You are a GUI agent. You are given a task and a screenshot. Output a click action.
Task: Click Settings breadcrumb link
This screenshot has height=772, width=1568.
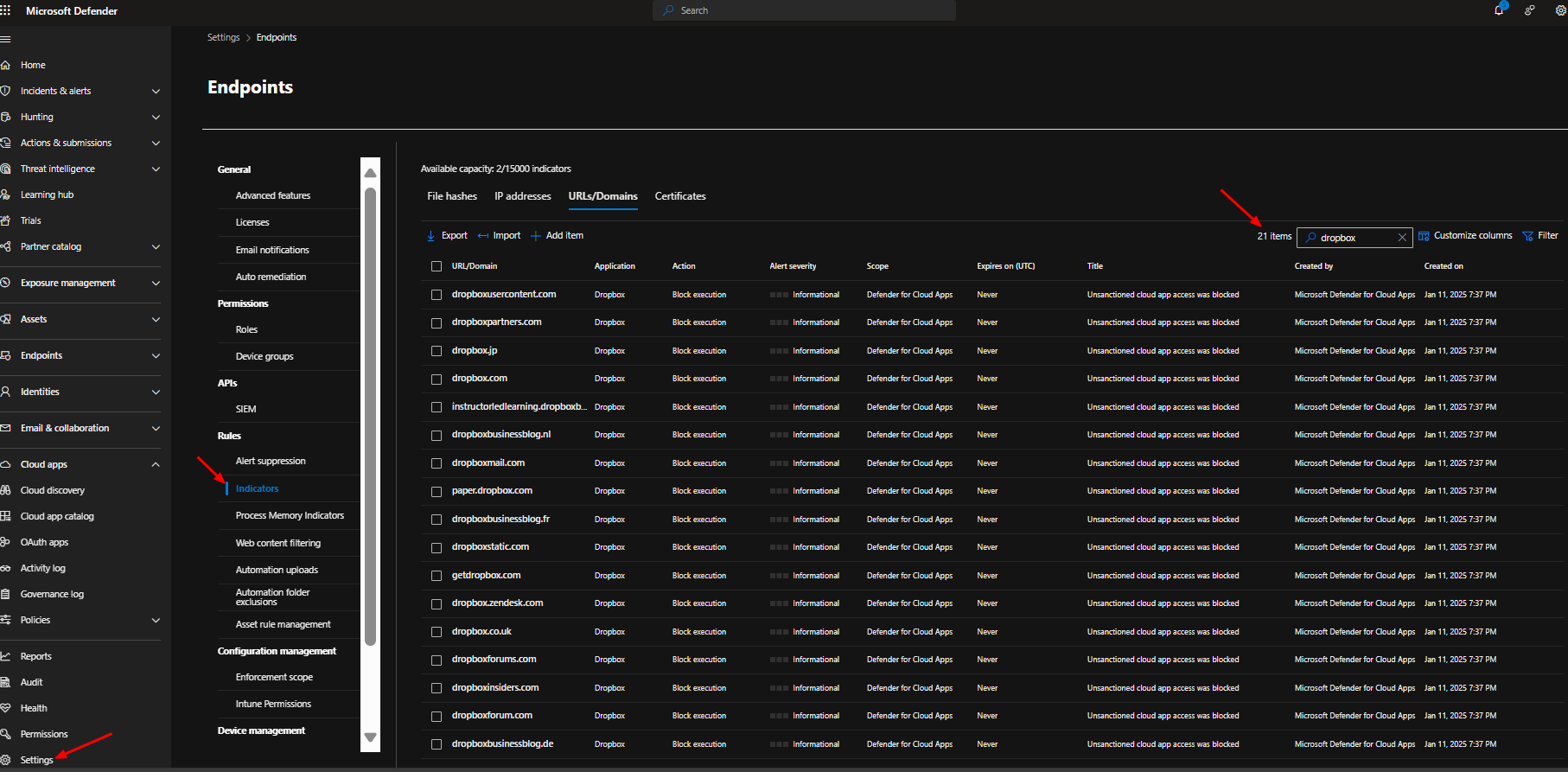224,37
